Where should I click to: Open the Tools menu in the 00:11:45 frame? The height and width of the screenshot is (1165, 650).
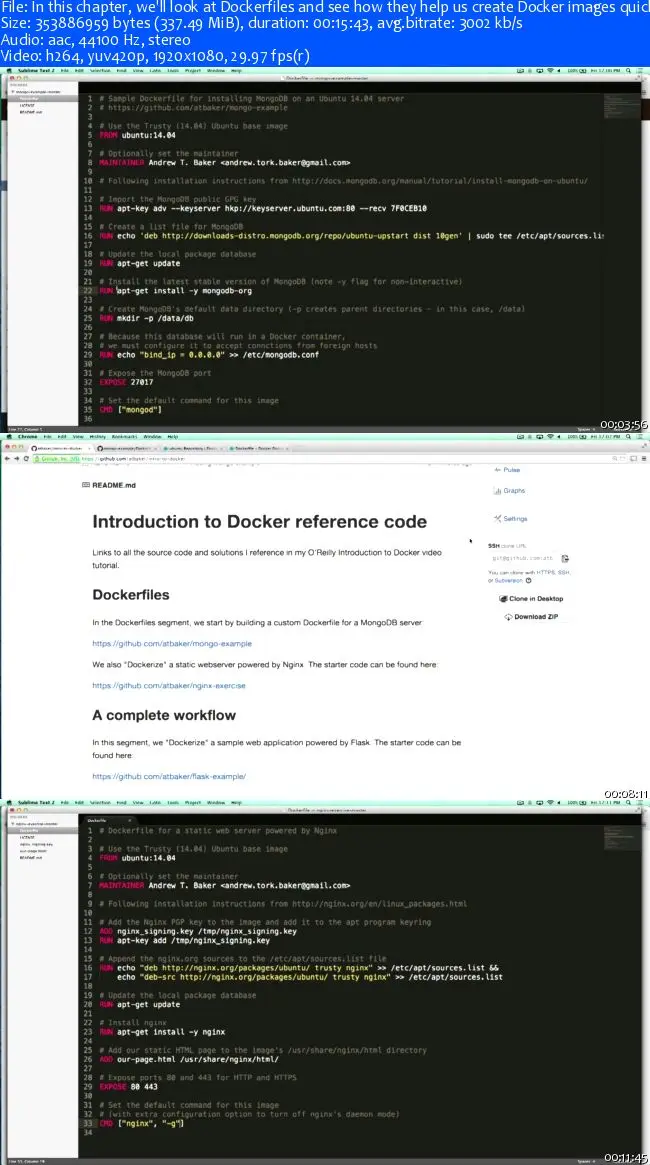(x=172, y=802)
